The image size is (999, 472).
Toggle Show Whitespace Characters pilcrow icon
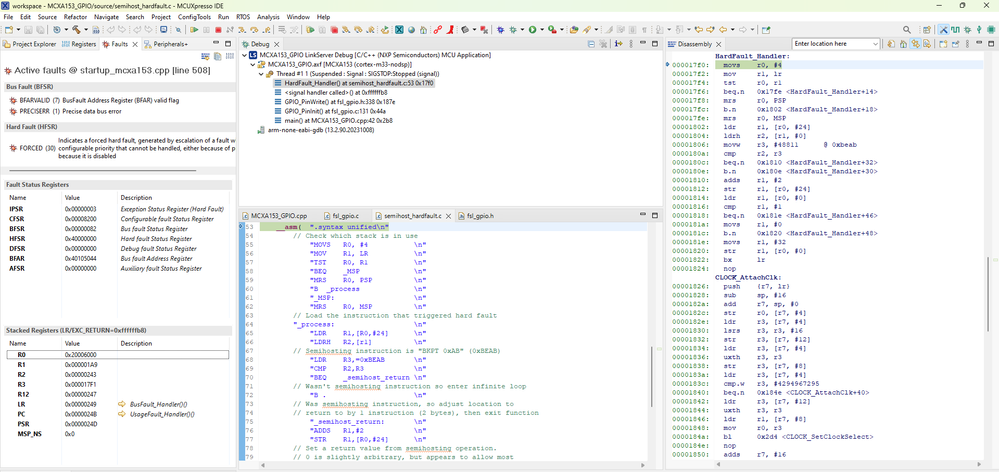(x=644, y=29)
